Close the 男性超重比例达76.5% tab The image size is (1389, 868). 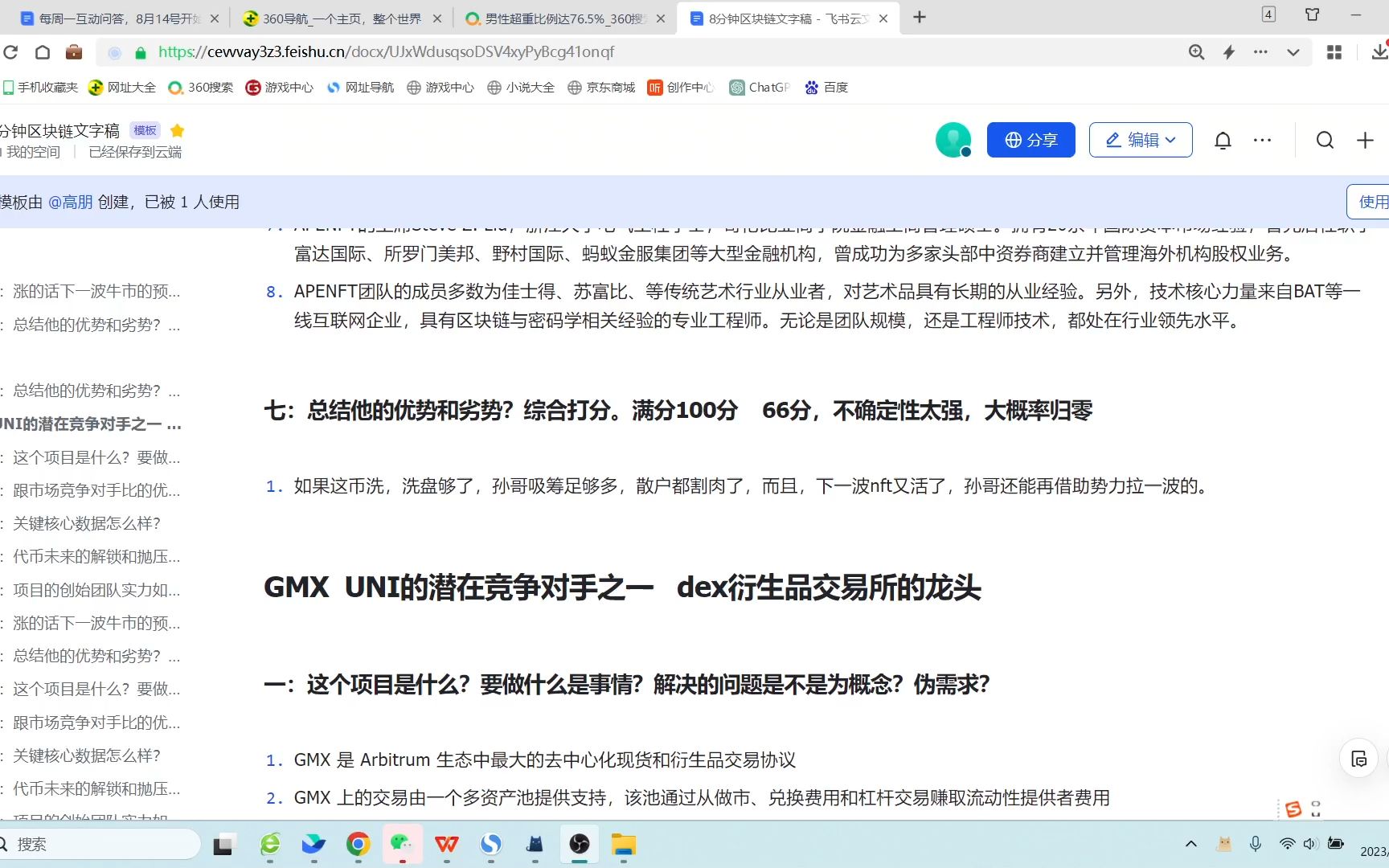(x=661, y=18)
